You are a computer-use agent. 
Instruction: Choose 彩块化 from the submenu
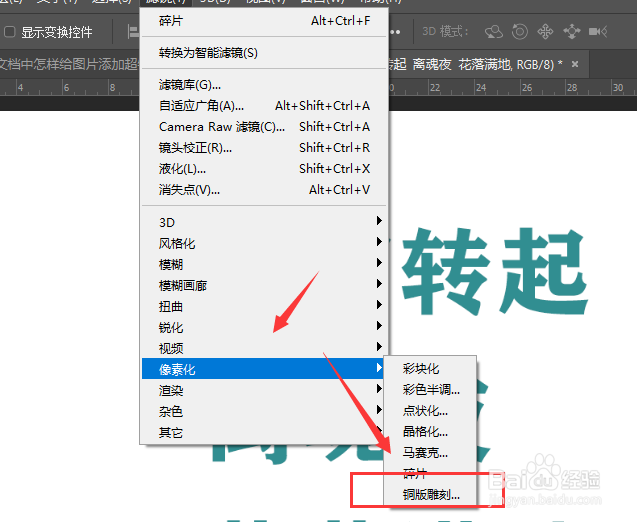point(430,368)
